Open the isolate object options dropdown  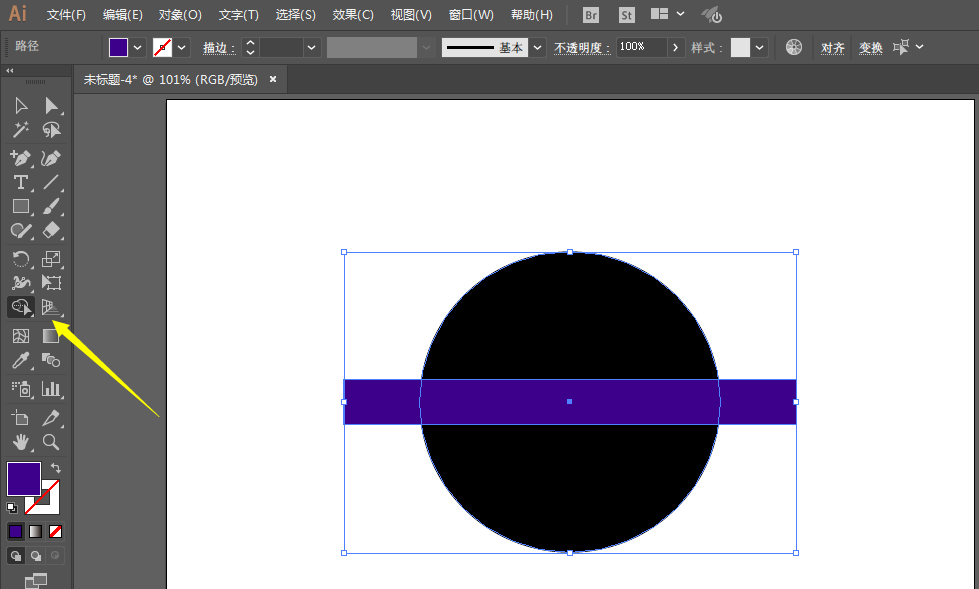click(x=920, y=47)
